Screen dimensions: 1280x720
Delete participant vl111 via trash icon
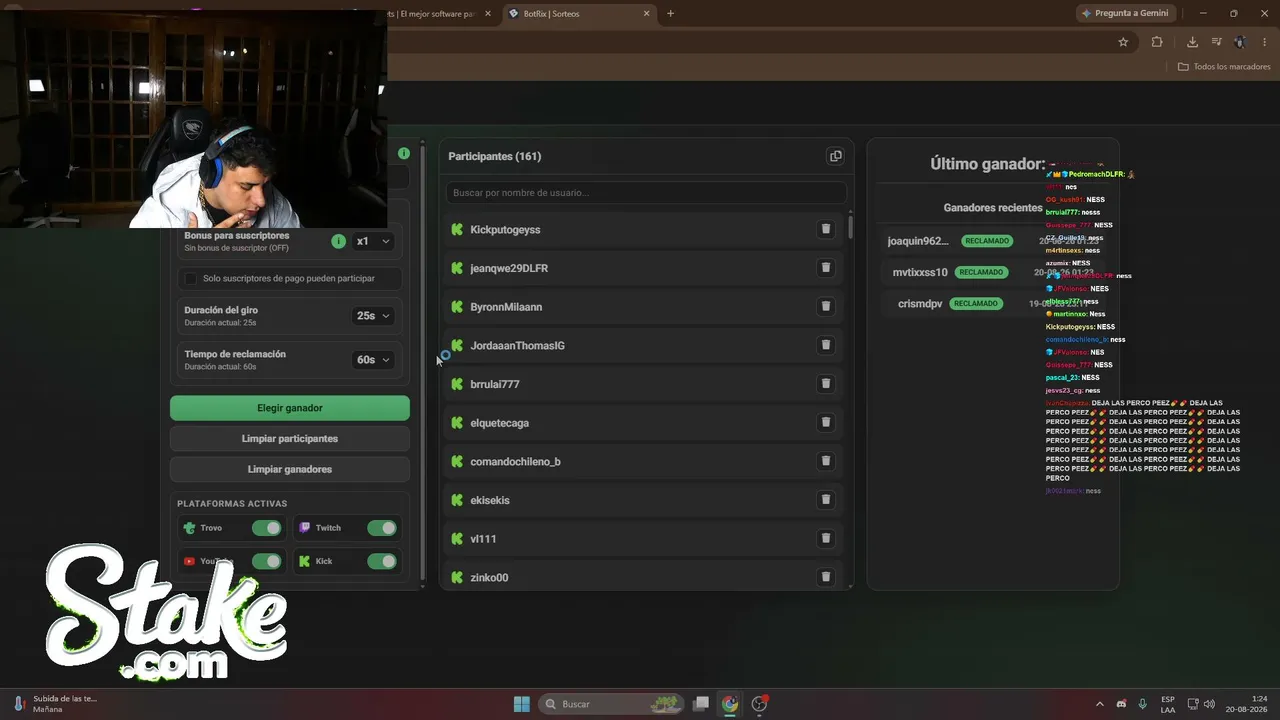[x=826, y=538]
